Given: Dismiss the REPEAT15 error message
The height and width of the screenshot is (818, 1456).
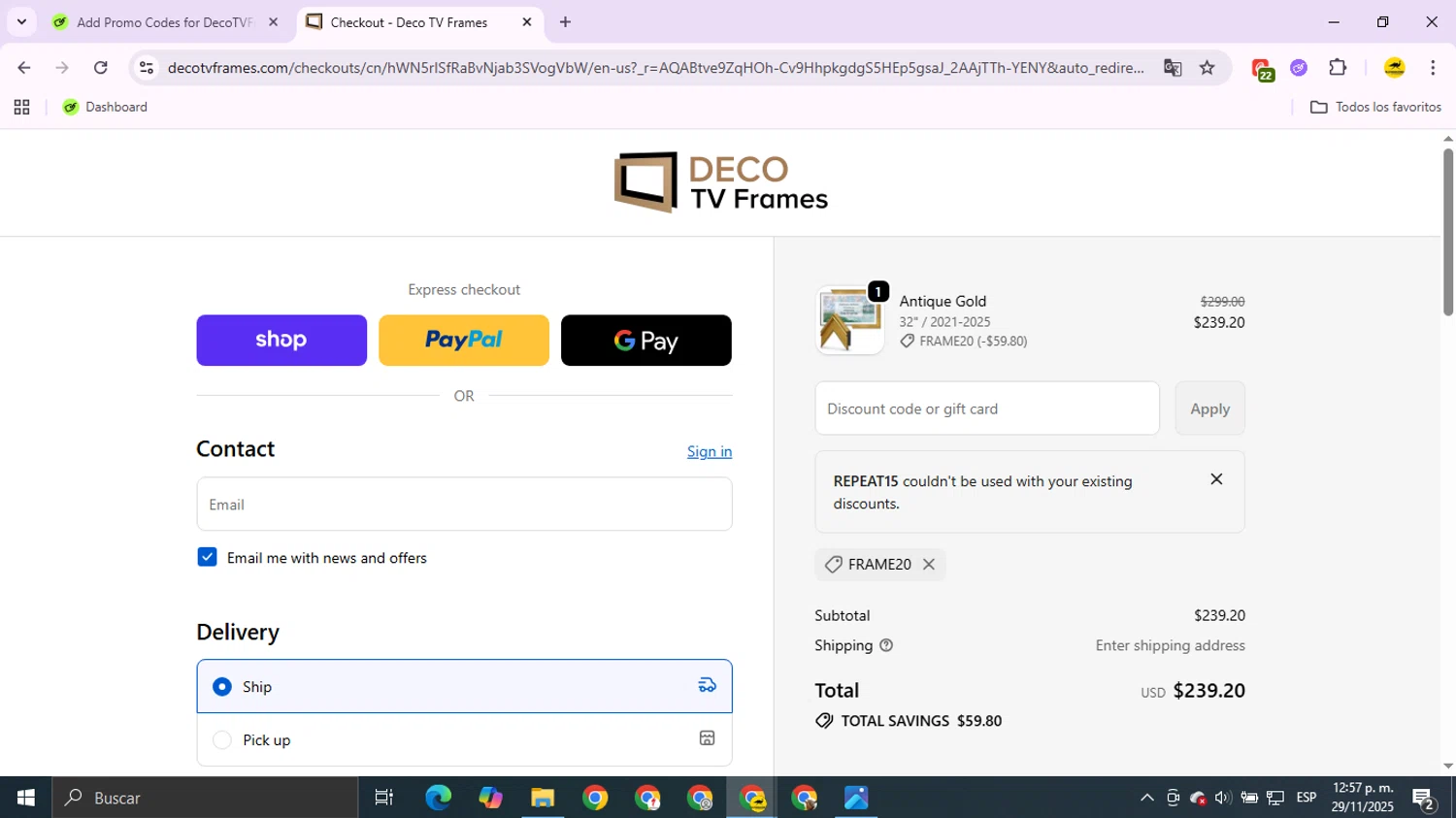Looking at the screenshot, I should pyautogui.click(x=1216, y=479).
